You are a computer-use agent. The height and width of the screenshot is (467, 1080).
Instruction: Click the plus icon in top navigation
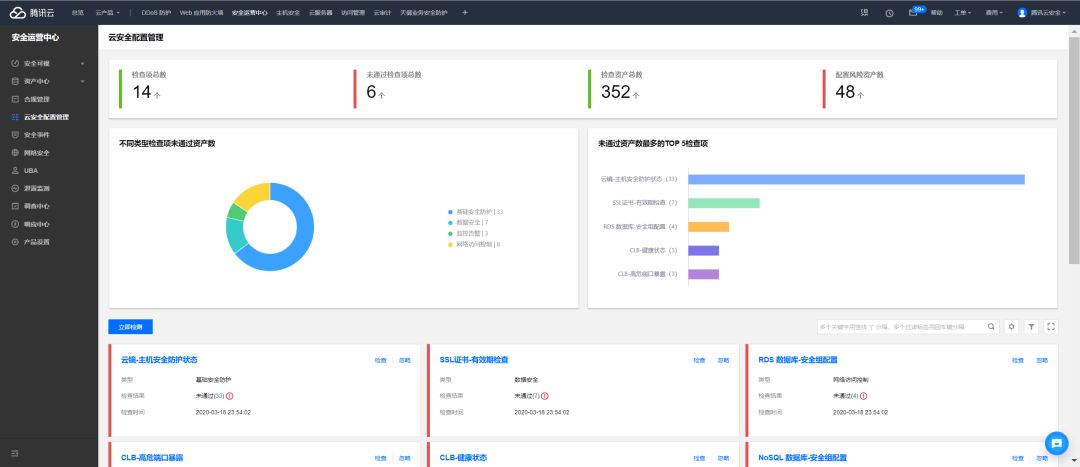pyautogui.click(x=464, y=12)
